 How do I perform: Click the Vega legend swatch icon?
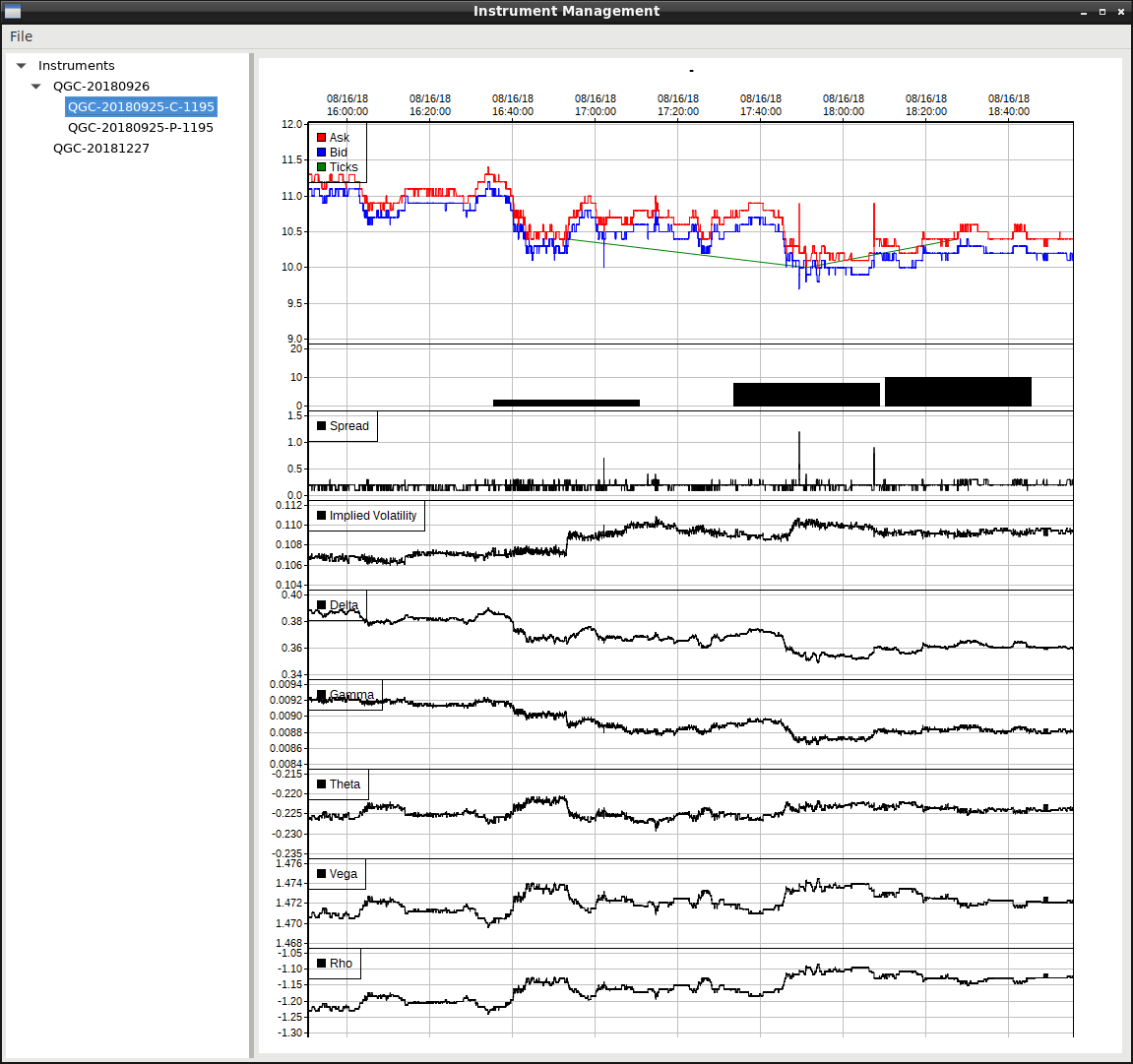[x=322, y=873]
